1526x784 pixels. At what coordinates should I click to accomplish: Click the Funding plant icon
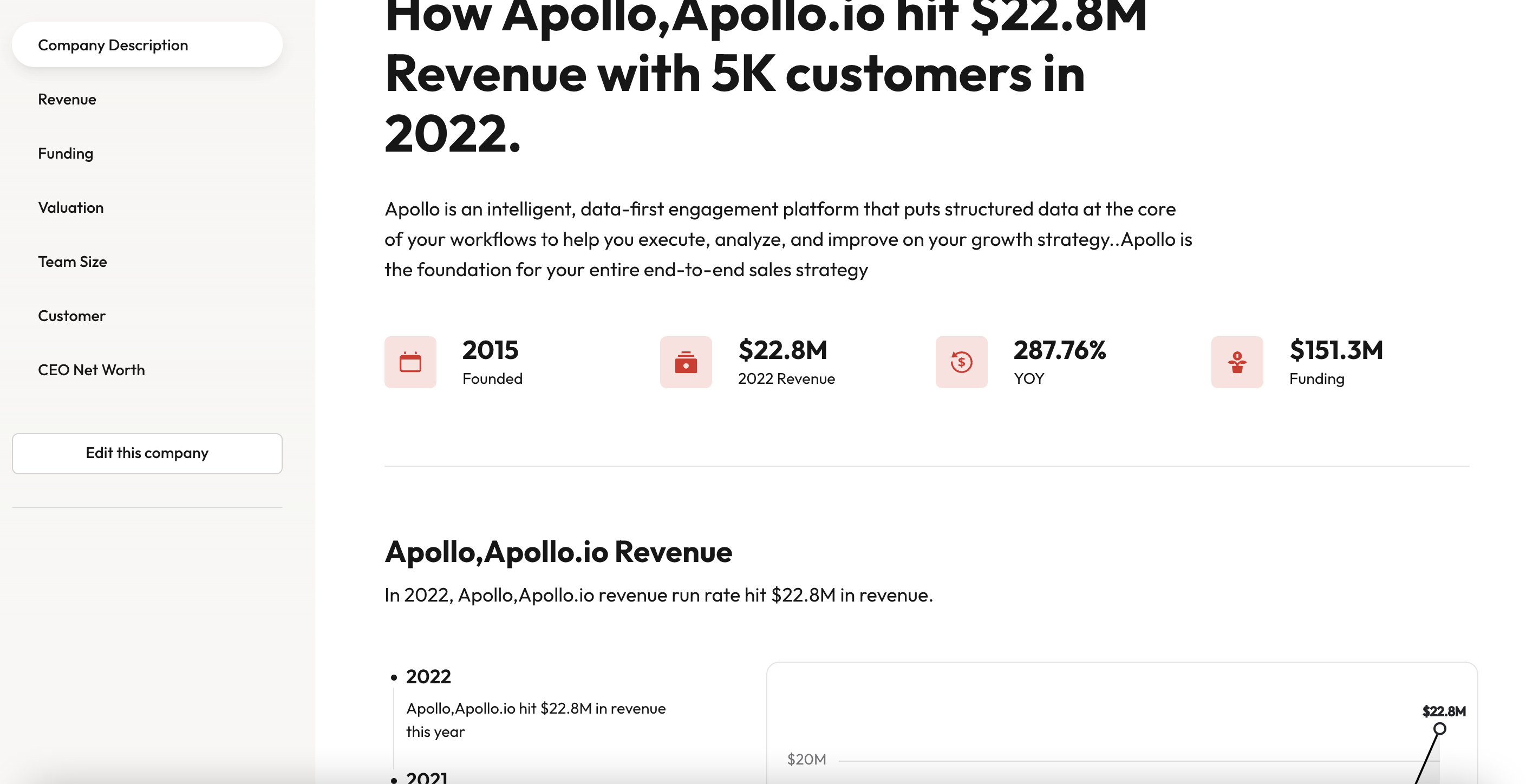[x=1236, y=362]
